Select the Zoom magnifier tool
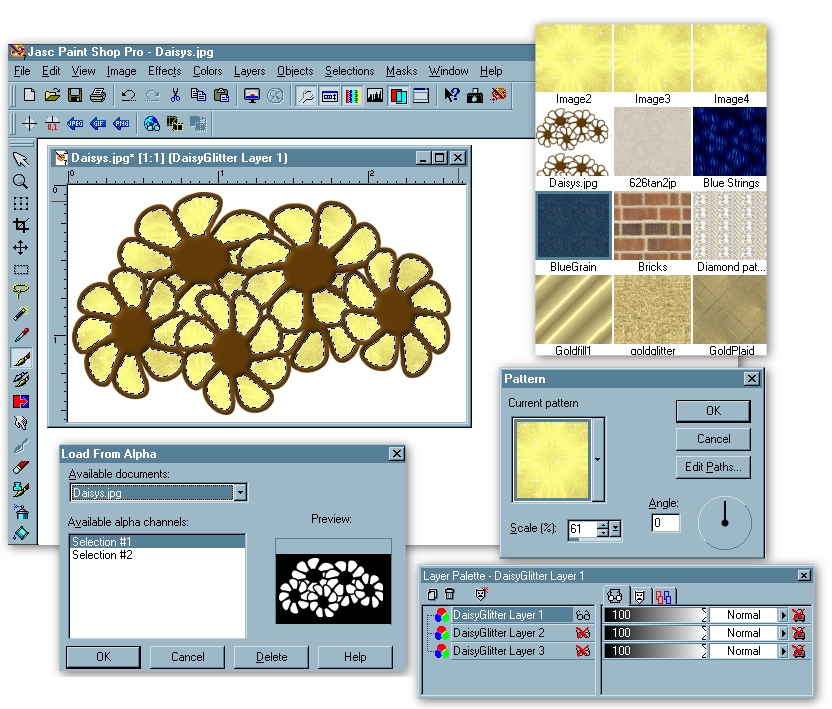This screenshot has width=832, height=709. tap(21, 181)
